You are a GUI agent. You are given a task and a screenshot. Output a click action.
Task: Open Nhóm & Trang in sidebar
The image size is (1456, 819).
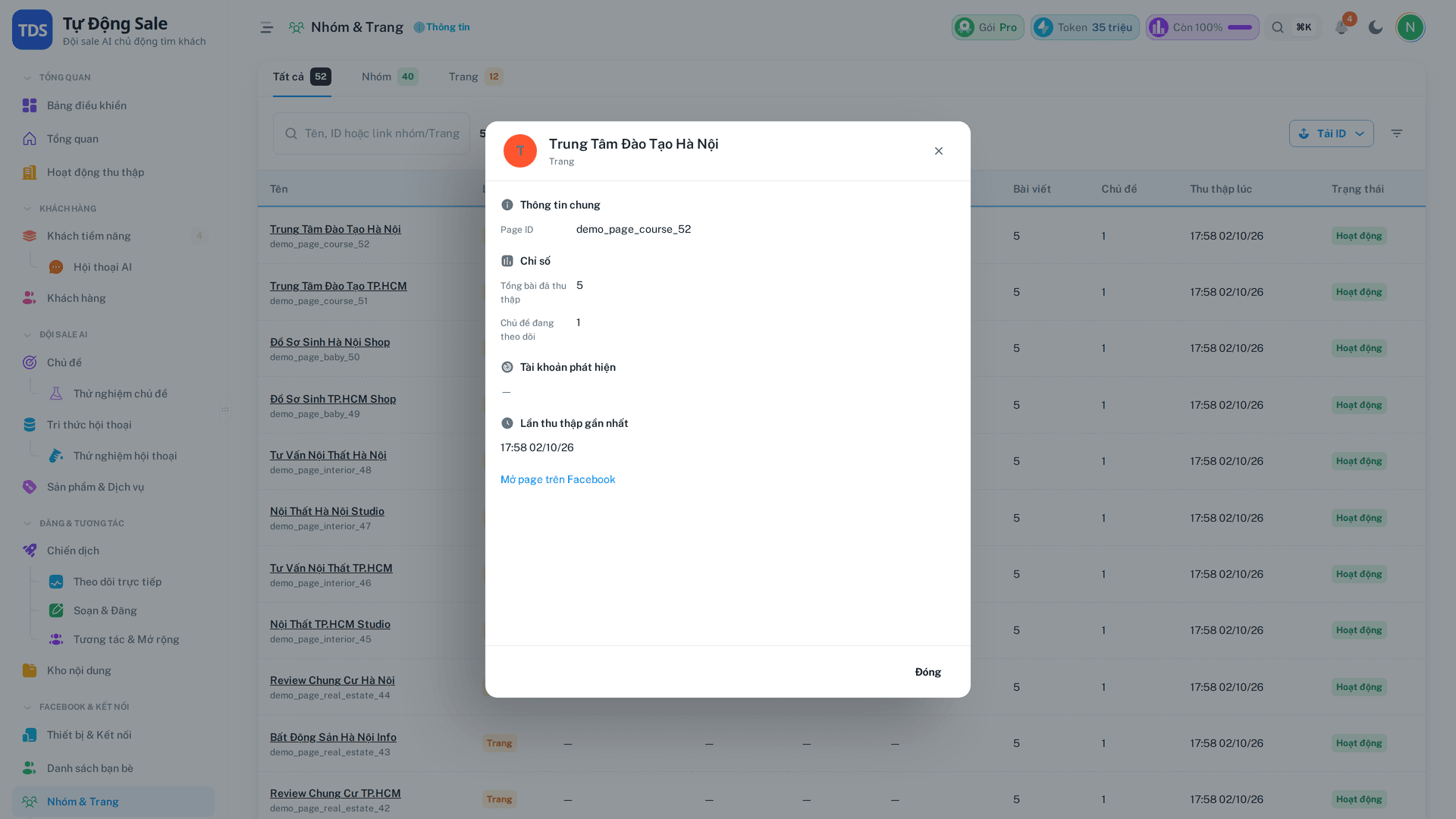(113, 802)
